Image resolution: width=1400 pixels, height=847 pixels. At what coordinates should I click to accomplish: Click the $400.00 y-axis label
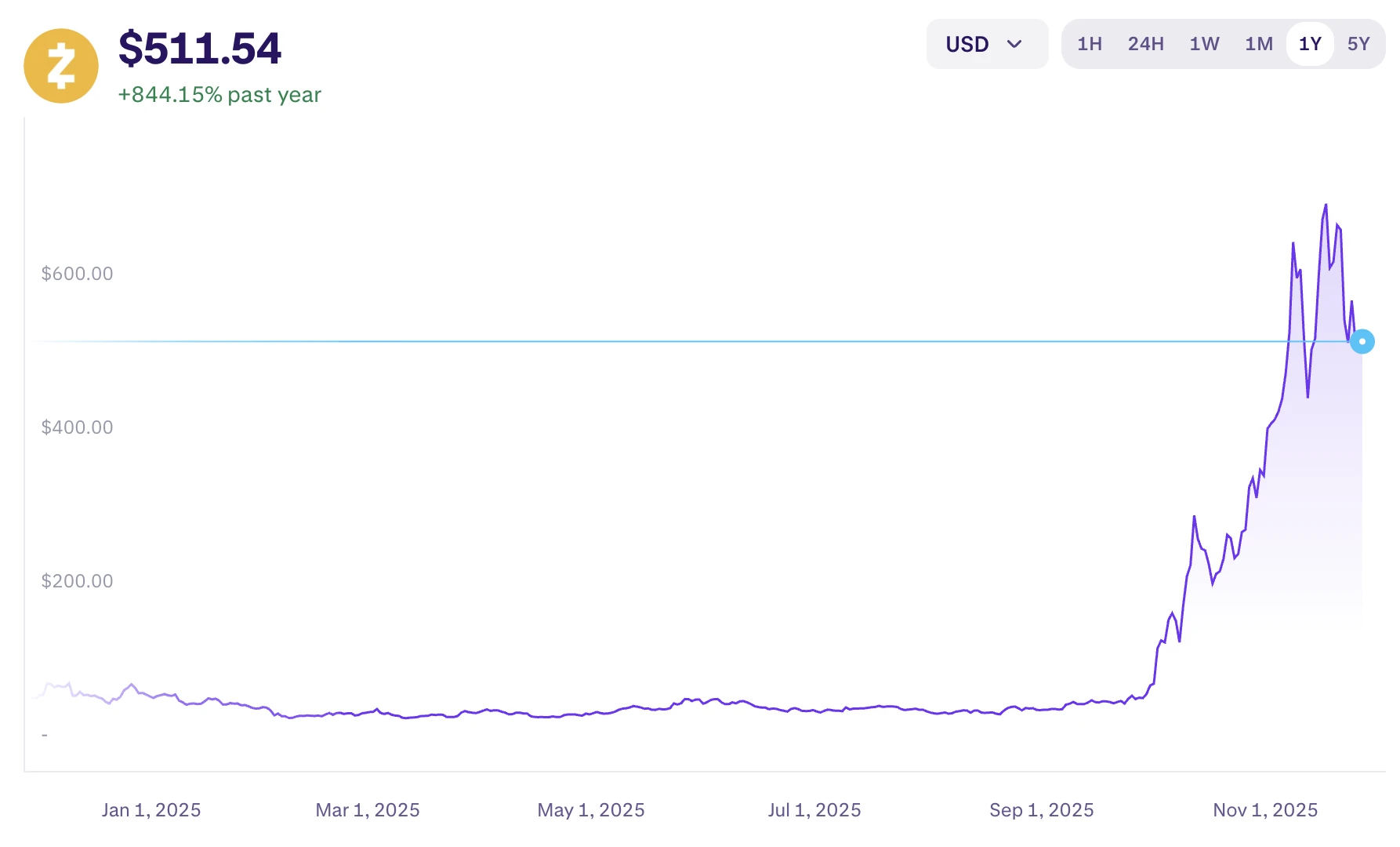77,427
